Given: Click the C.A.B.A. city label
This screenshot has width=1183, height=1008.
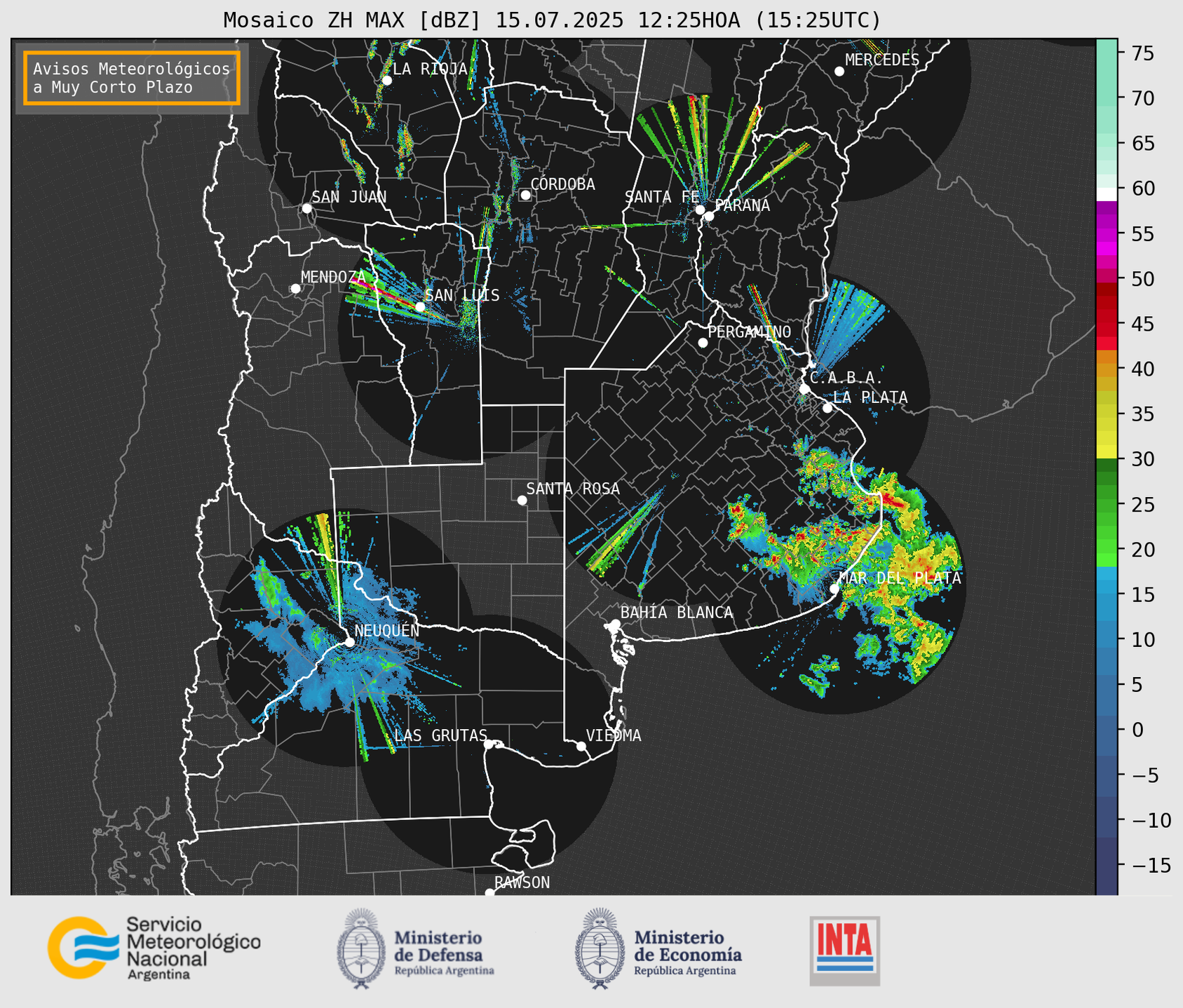Looking at the screenshot, I should [846, 378].
